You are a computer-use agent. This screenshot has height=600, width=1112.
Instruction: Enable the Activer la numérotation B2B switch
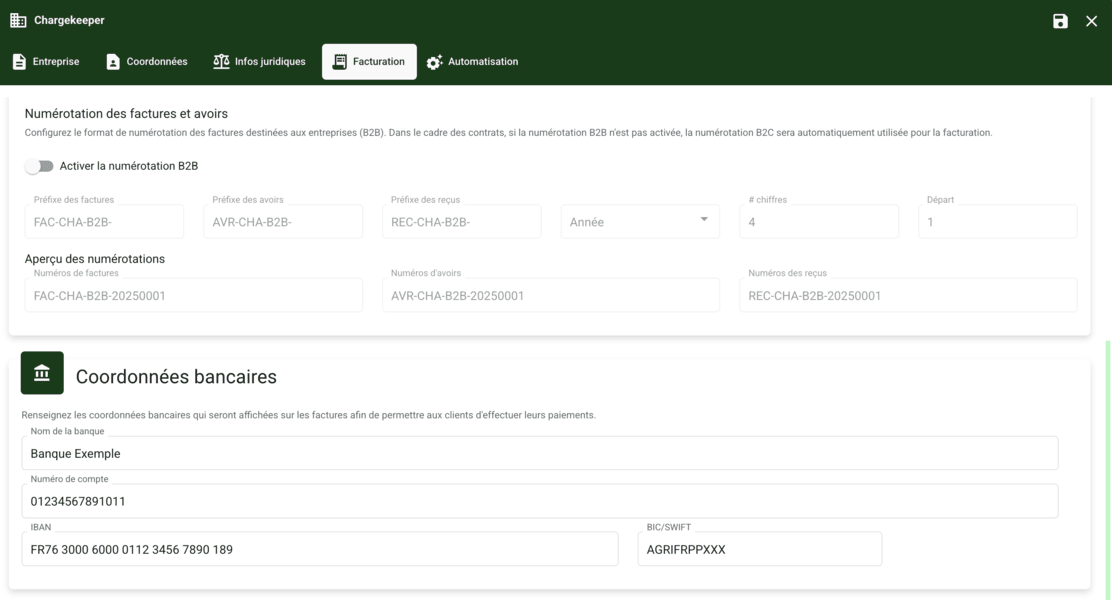click(x=37, y=166)
